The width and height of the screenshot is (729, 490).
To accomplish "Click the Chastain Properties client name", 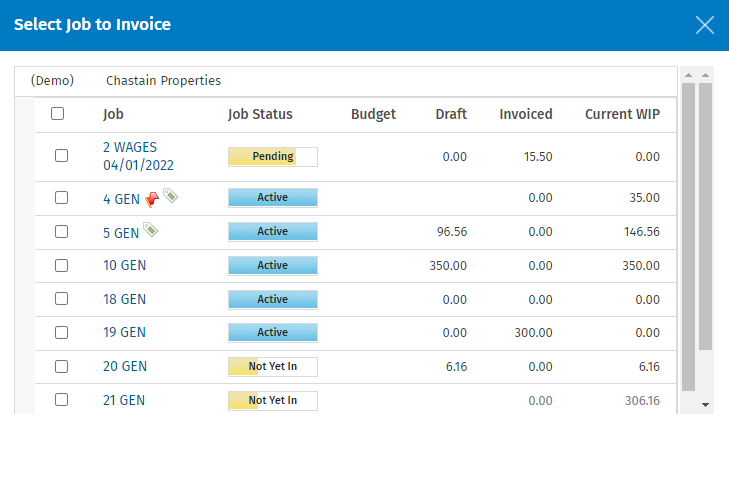I will point(163,81).
